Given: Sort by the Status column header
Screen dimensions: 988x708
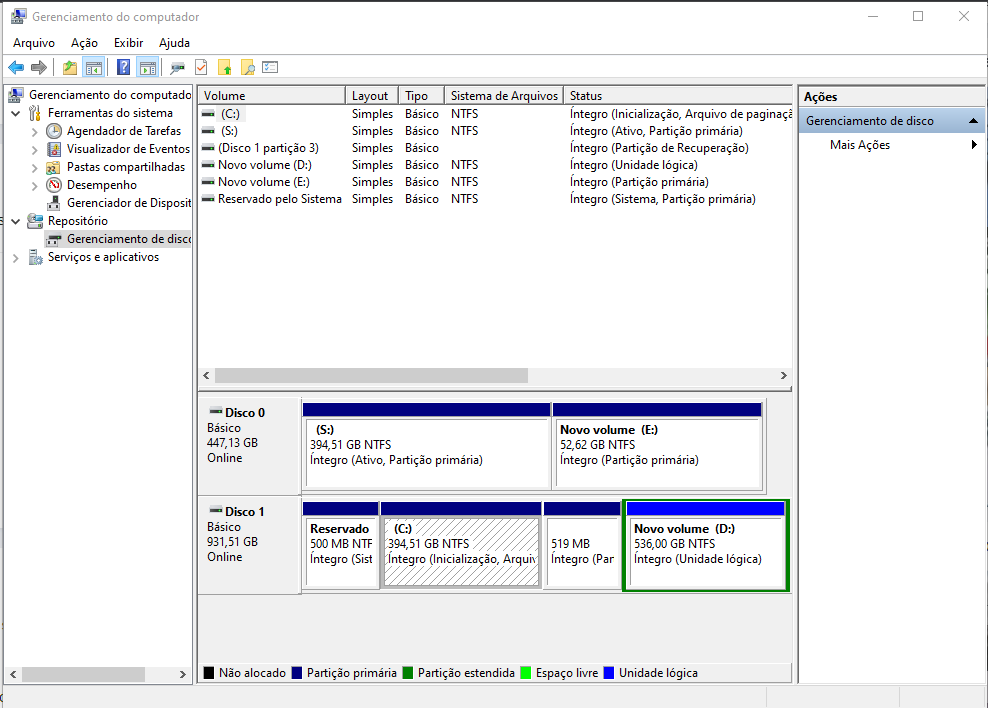Looking at the screenshot, I should [x=678, y=96].
